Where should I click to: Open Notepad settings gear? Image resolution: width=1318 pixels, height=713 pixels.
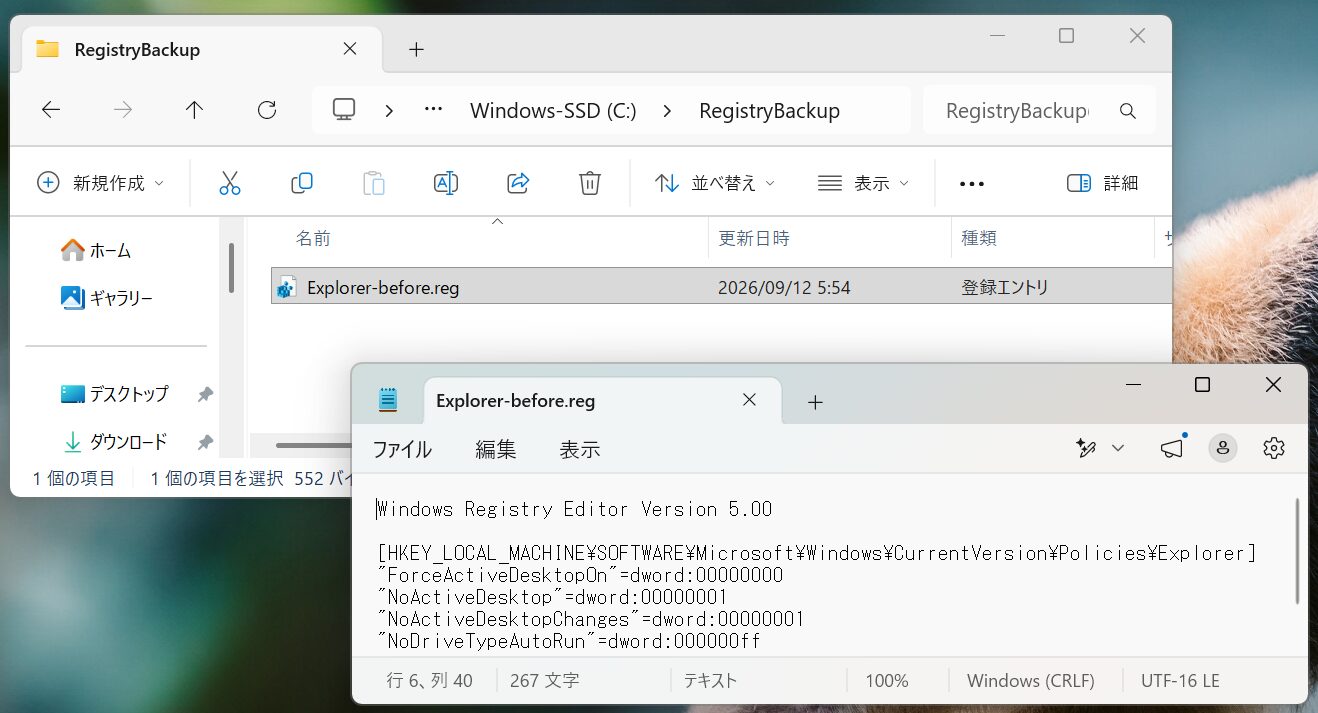click(x=1273, y=448)
